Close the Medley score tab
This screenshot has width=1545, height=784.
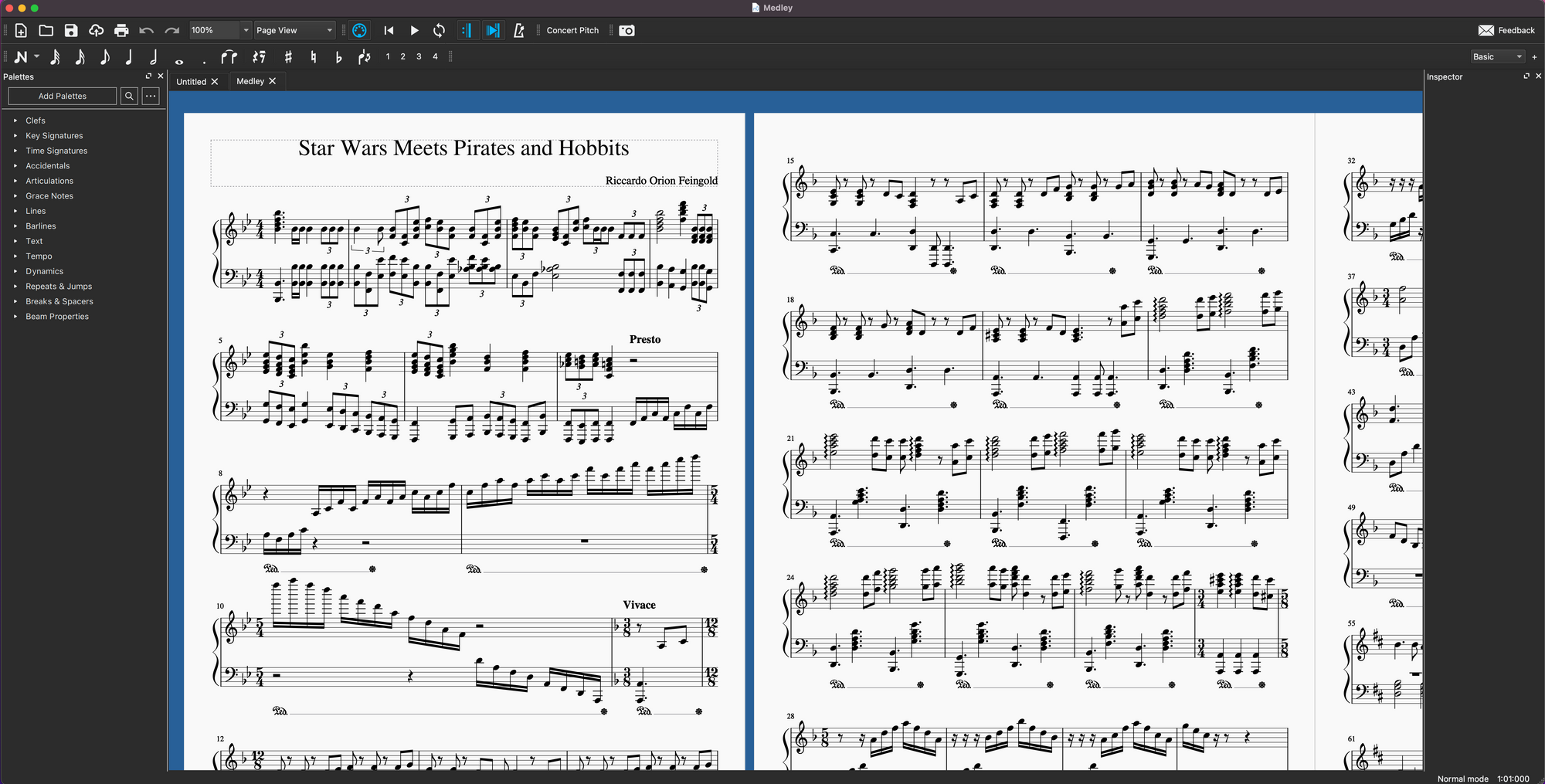tap(273, 81)
